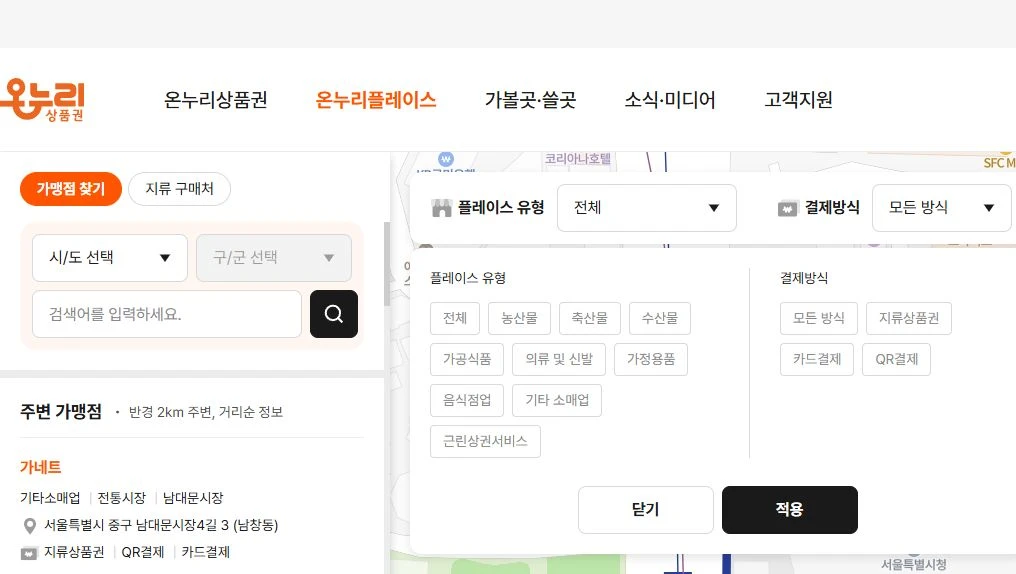Open the 온누리플레이스 menu

click(376, 100)
